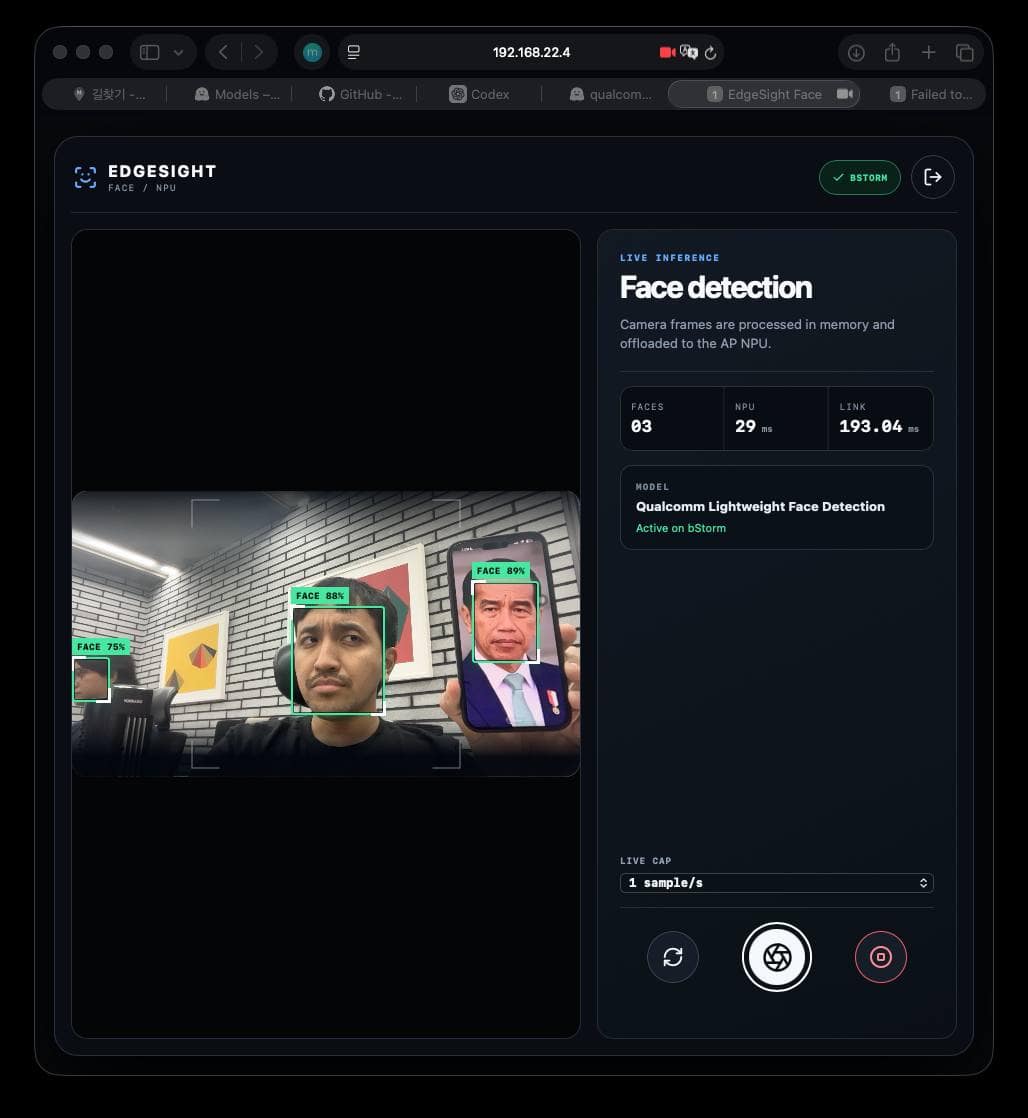Screen dimensions: 1028x1118
Task: Click the NPU latency value 29 ms
Action: pyautogui.click(x=754, y=426)
